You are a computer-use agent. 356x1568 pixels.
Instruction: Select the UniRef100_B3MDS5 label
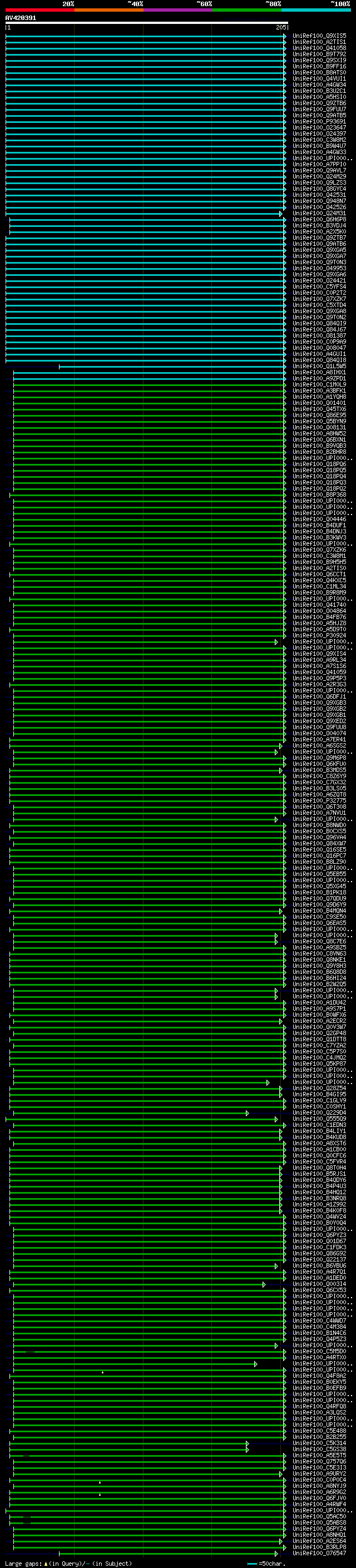[x=319, y=770]
